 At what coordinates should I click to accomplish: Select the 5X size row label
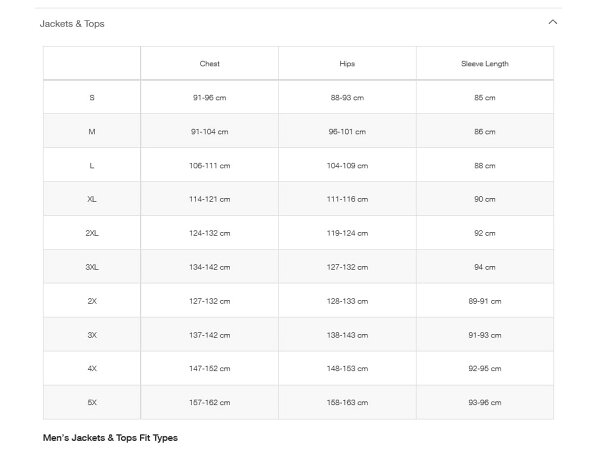tap(92, 403)
